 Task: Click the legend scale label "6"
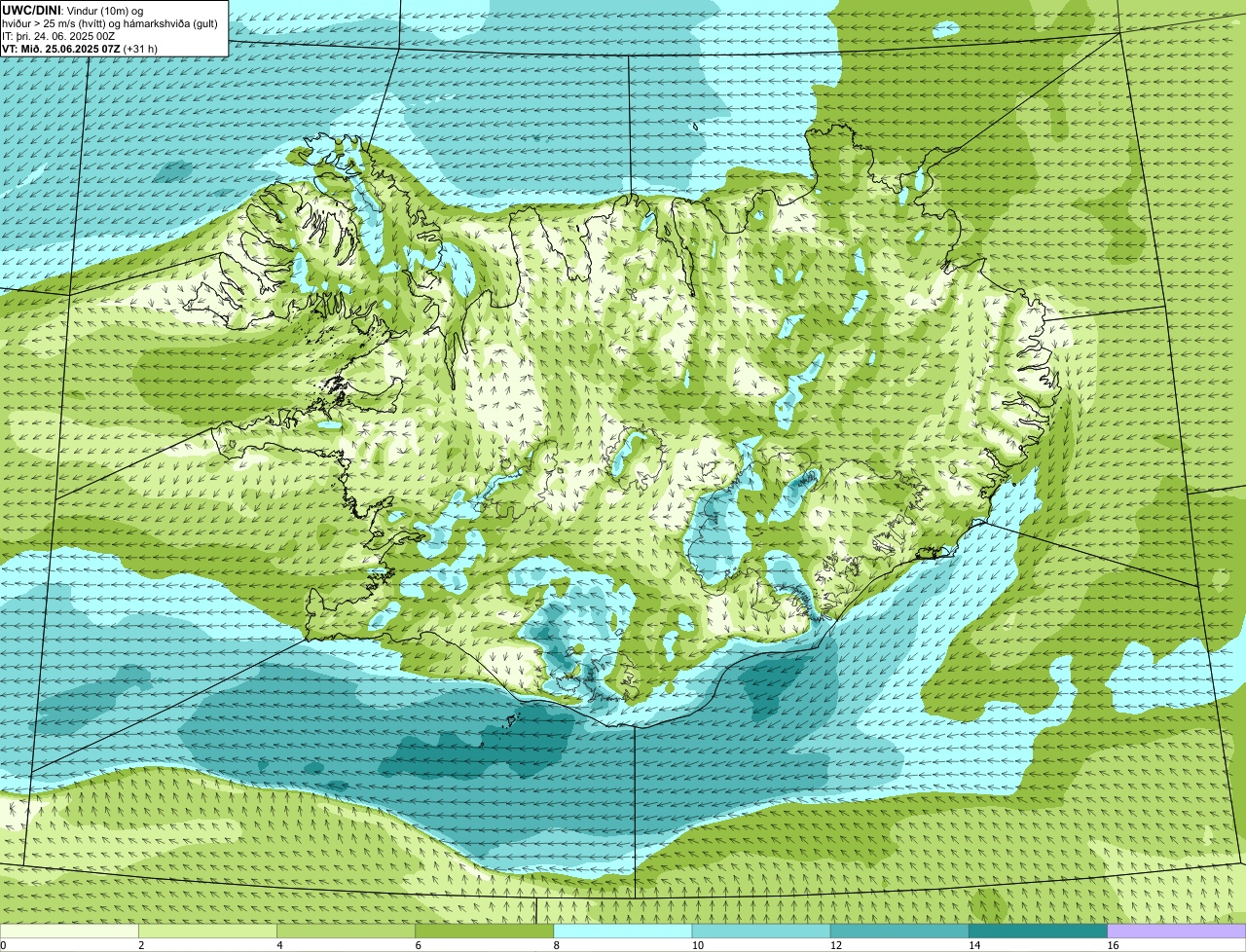pos(418,945)
